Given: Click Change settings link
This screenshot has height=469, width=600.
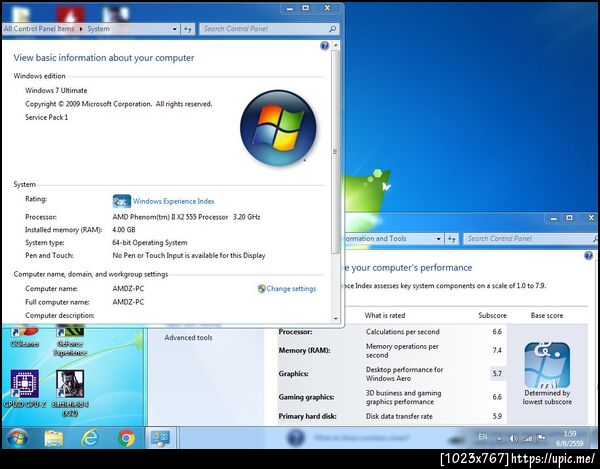Looking at the screenshot, I should 291,289.
